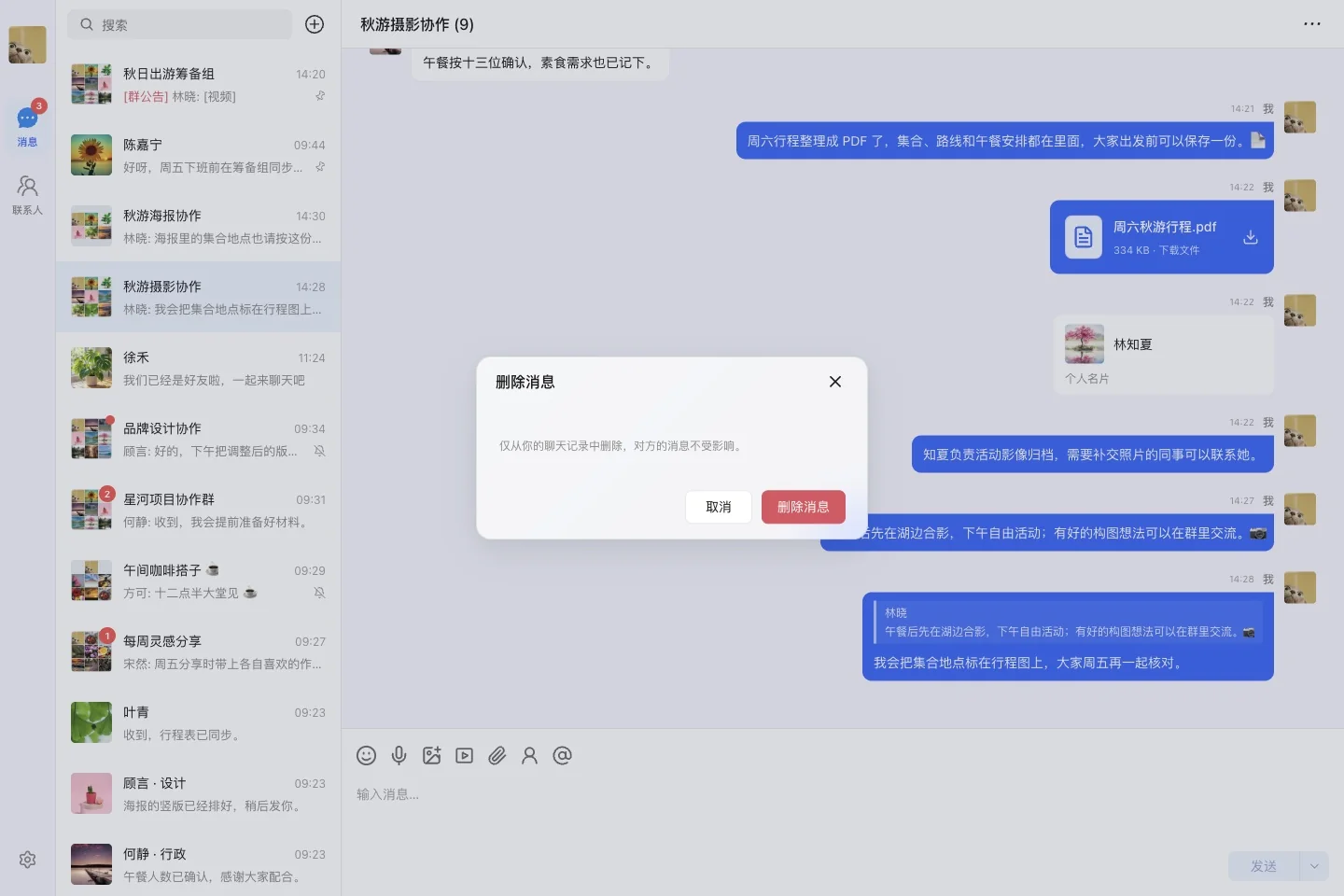Click the pin icon on 陈嘉宁 row
Image resolution: width=1344 pixels, height=896 pixels.
(x=320, y=167)
